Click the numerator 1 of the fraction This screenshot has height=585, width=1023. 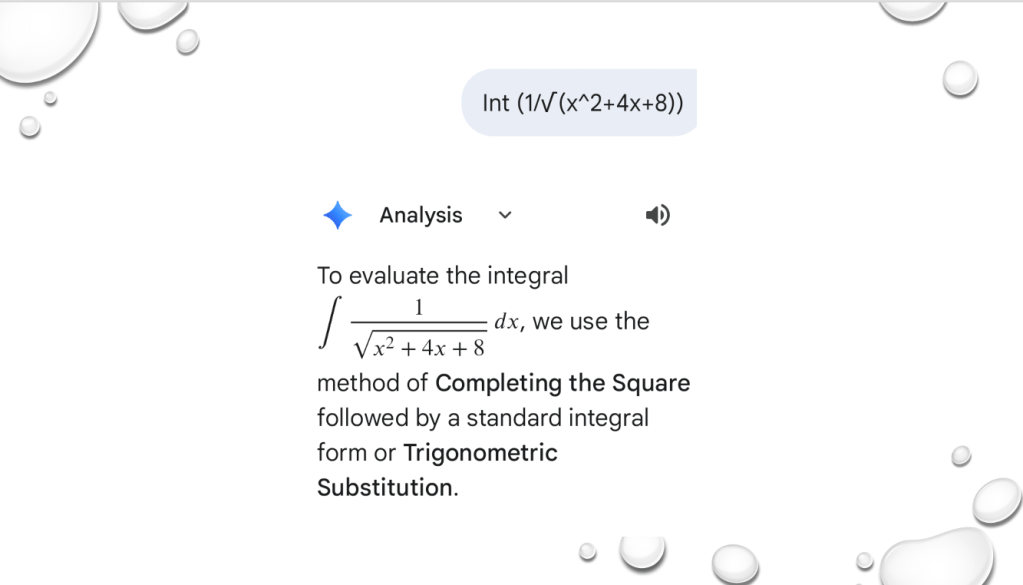tap(419, 308)
